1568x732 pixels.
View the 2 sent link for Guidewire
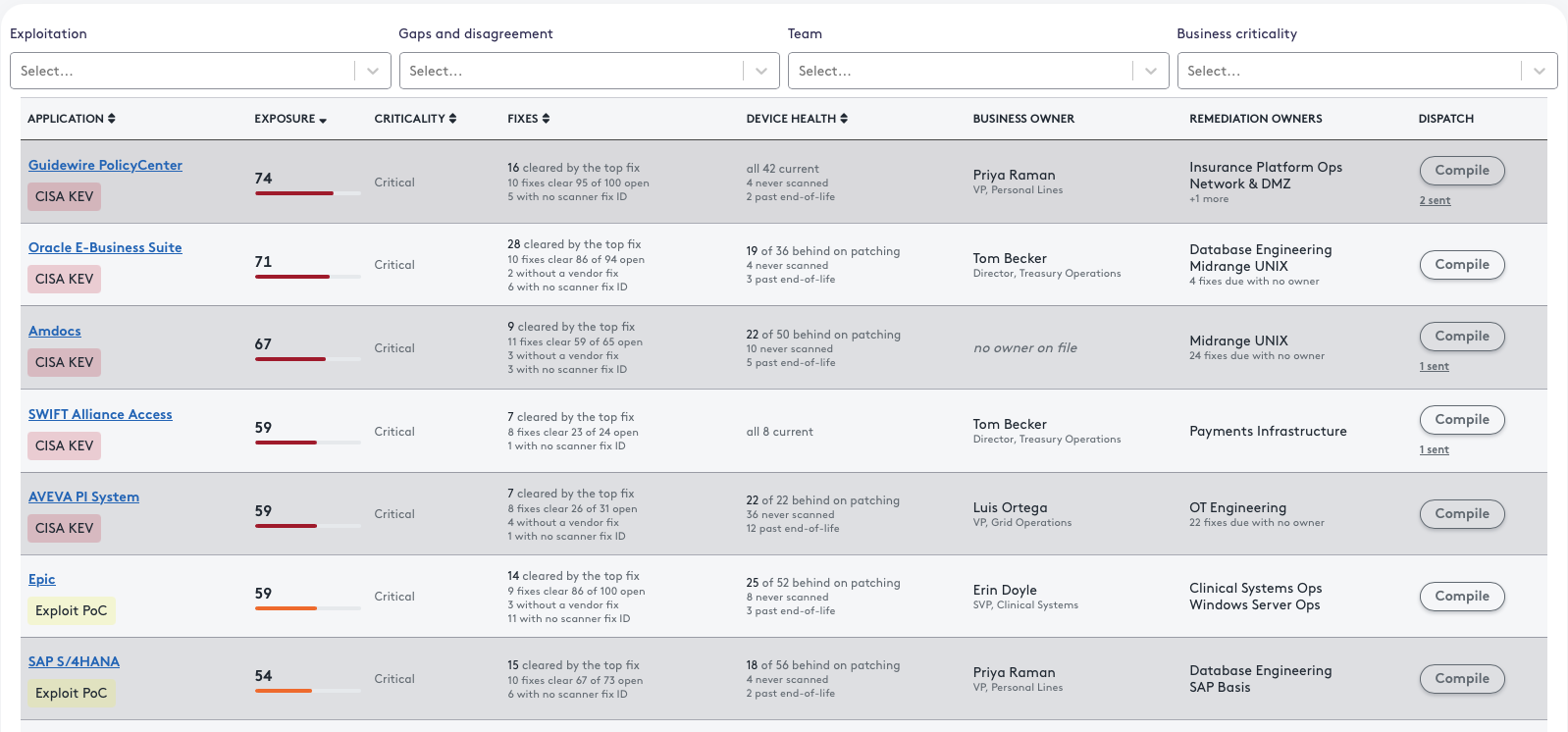(x=1435, y=200)
